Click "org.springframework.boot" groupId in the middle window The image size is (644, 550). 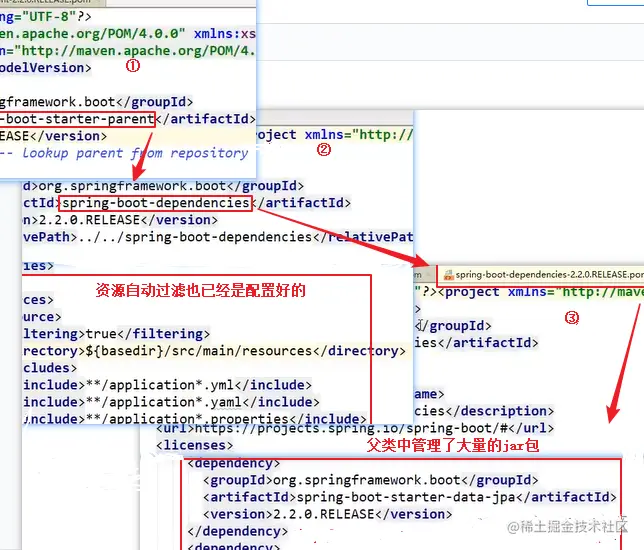point(132,186)
